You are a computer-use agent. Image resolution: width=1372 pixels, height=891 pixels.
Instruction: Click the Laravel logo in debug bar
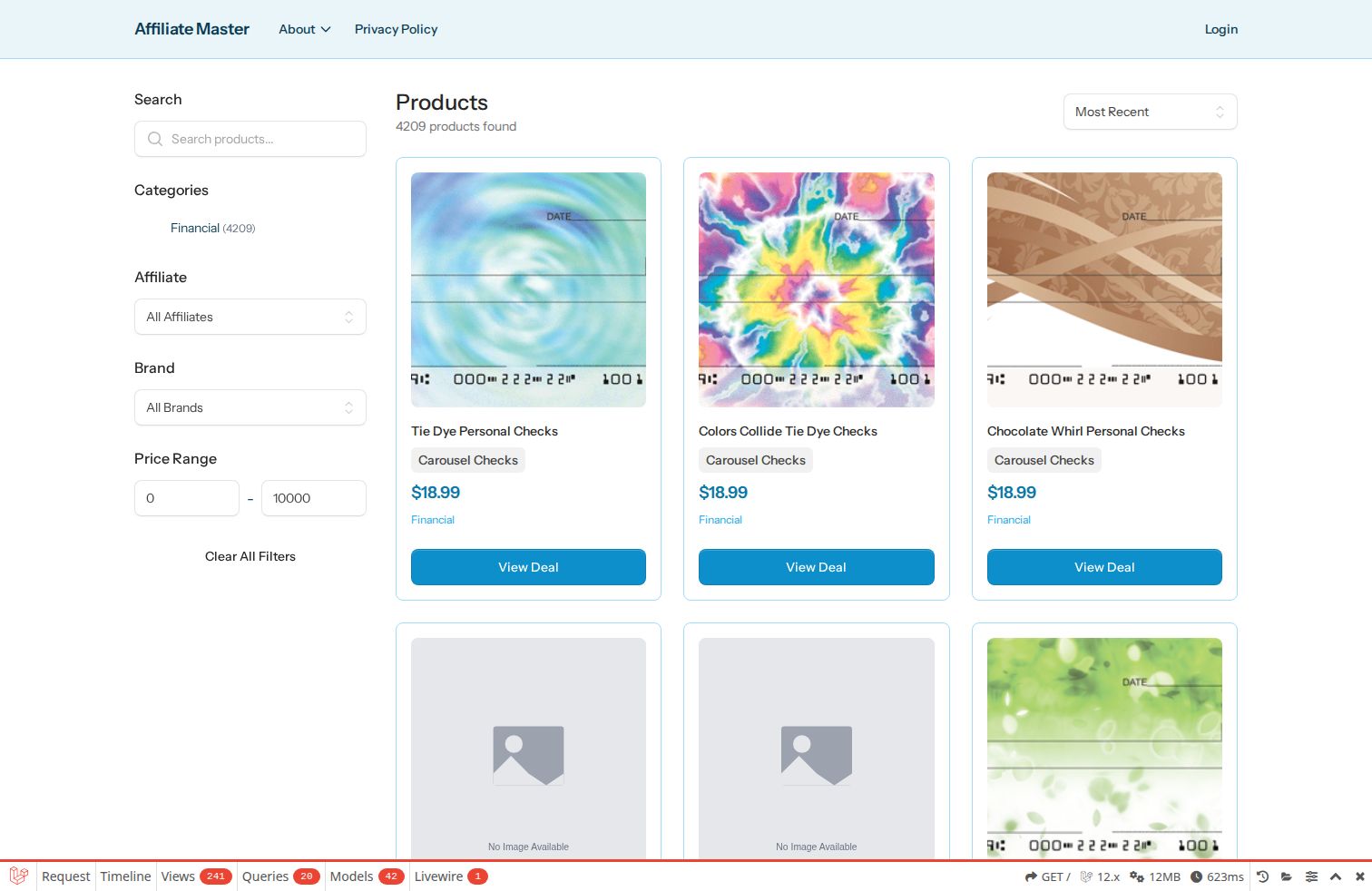click(x=18, y=876)
